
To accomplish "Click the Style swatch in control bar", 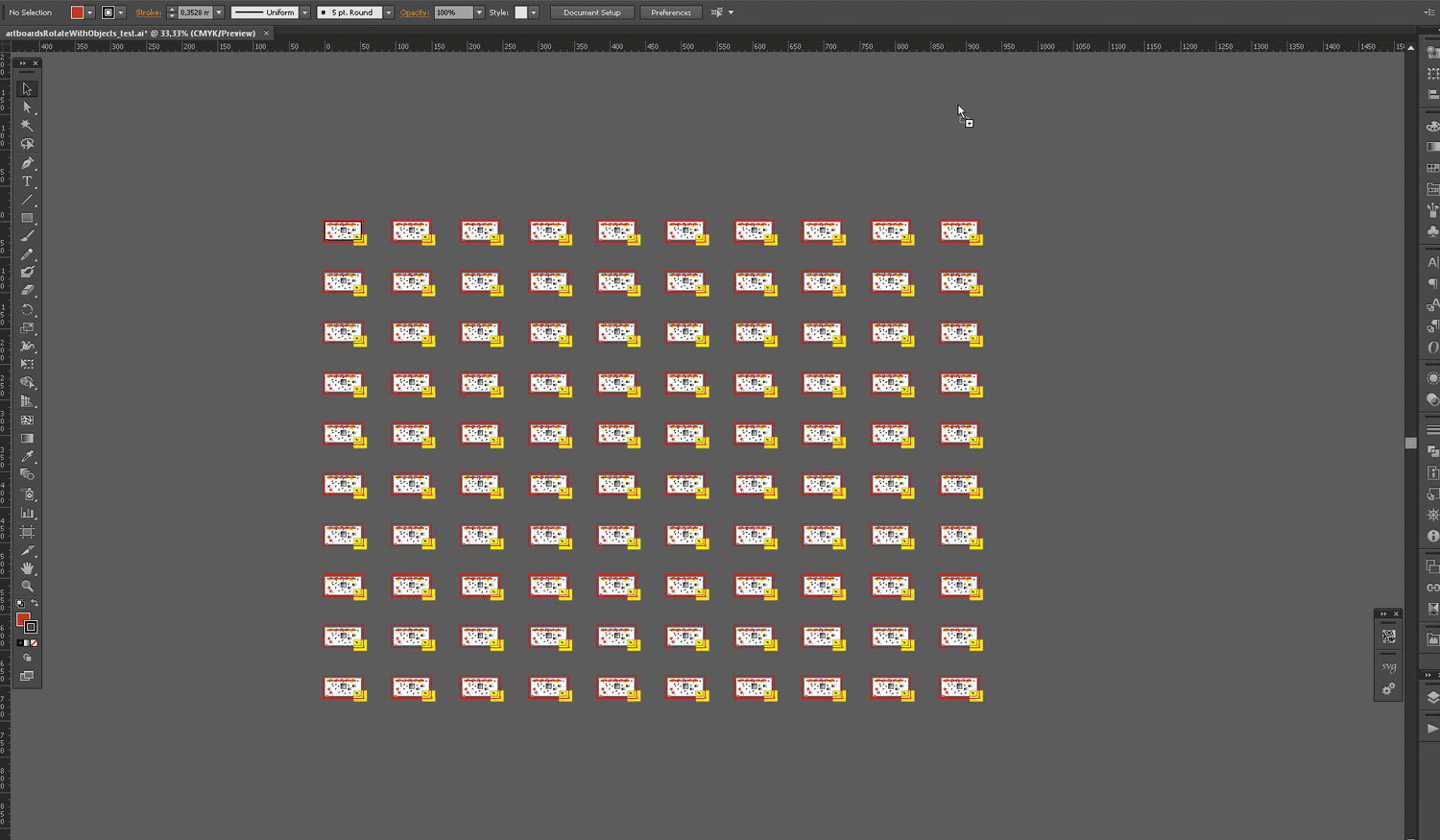I will 521,12.
